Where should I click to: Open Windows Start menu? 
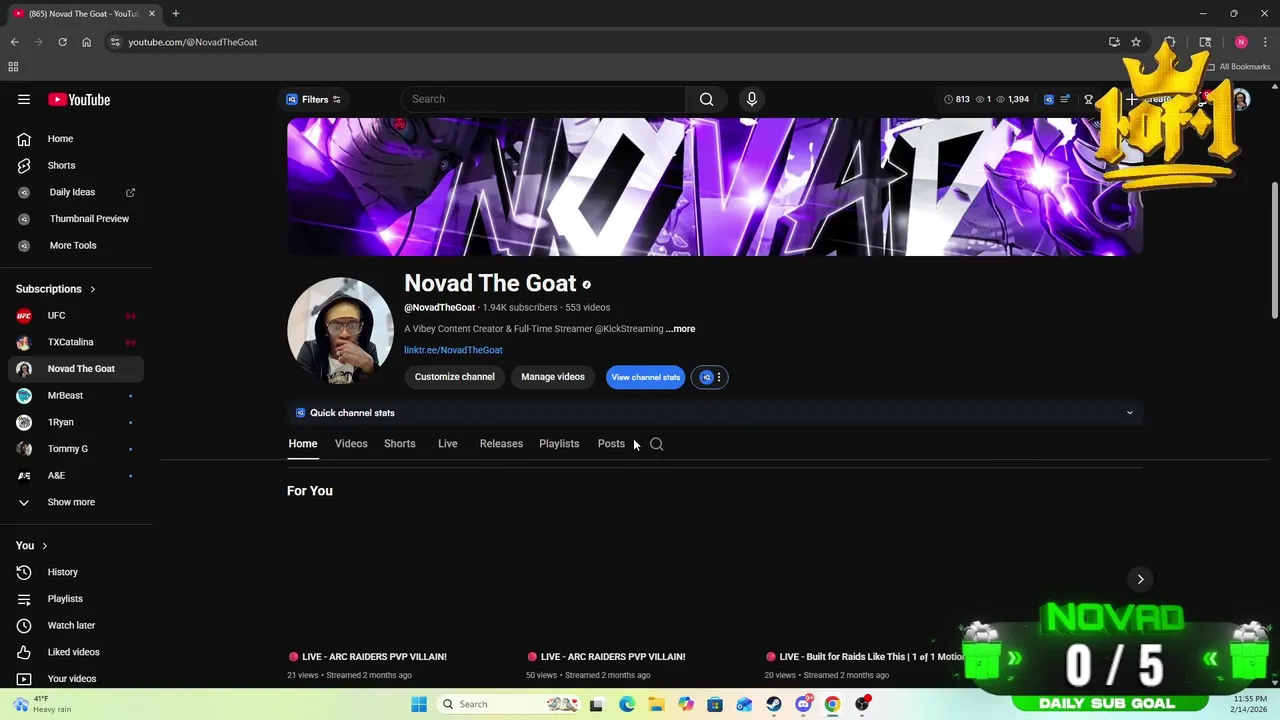click(x=419, y=704)
